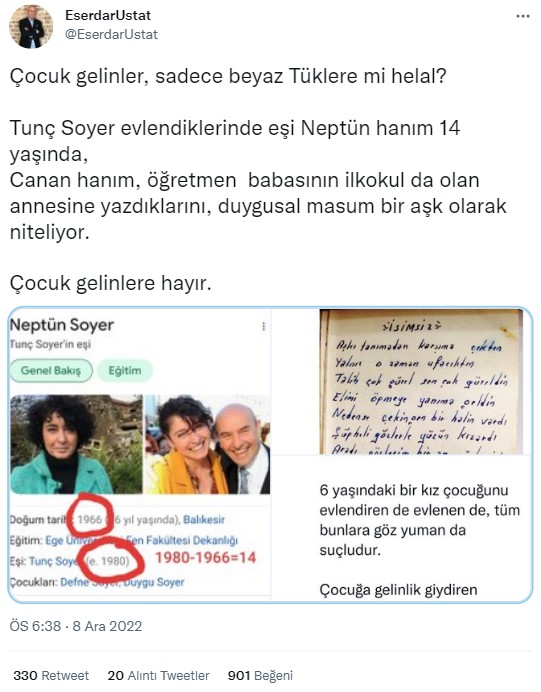Open the handwritten poem image
This screenshot has height=692, width=541.
(421, 381)
